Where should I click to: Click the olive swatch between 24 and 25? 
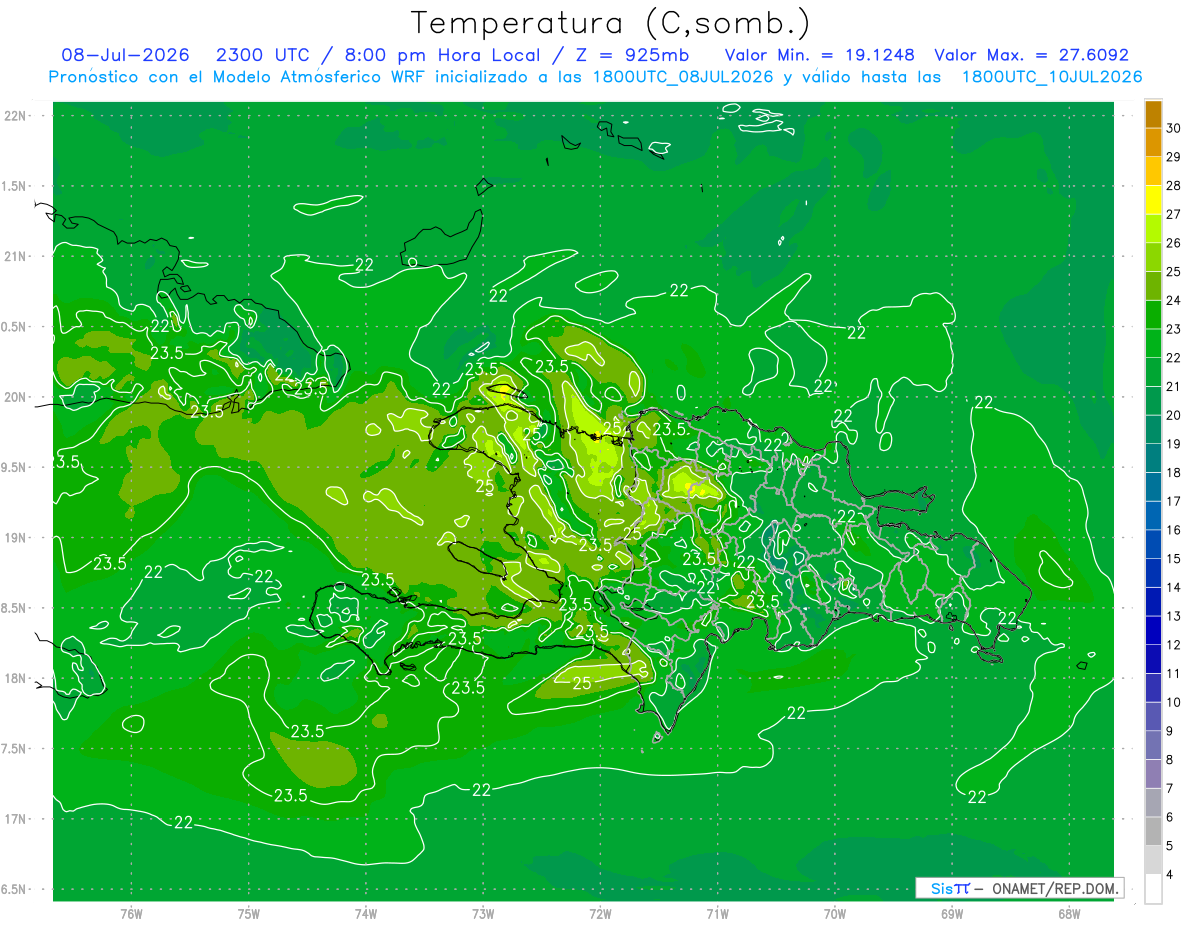point(1153,286)
